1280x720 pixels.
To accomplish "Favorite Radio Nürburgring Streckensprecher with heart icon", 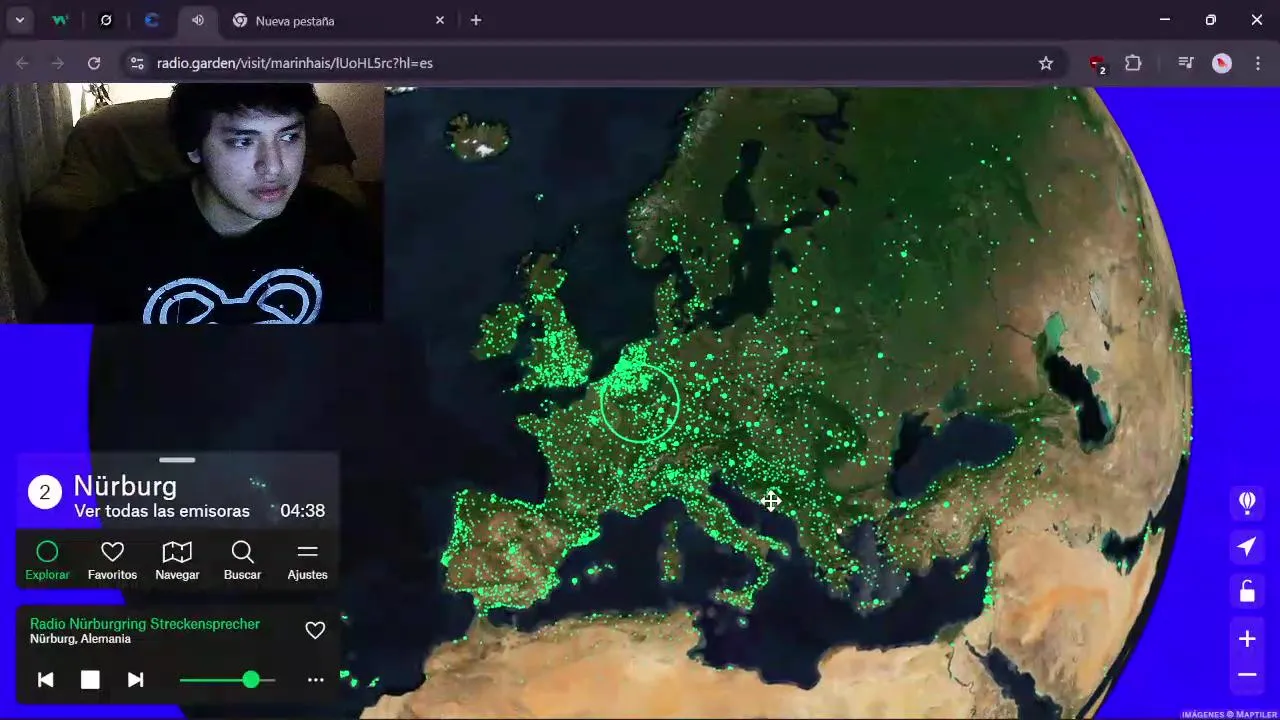I will [315, 630].
